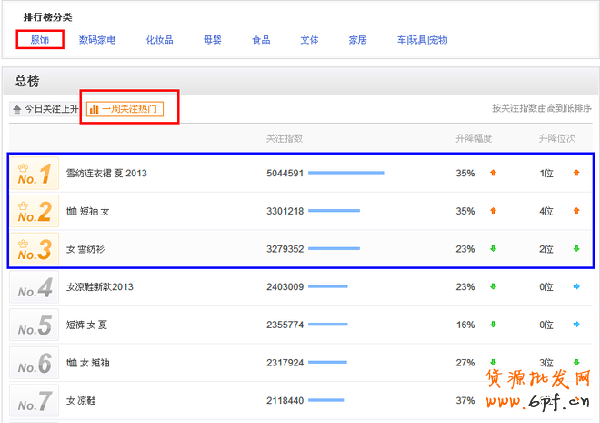This screenshot has height=423, width=600.
Task: Click the No.3 rank badge
Action: pyautogui.click(x=35, y=249)
